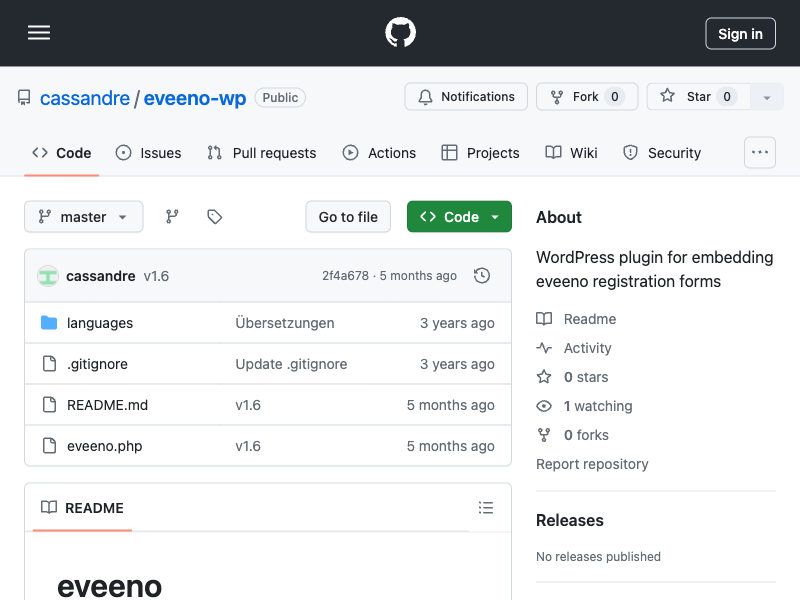Open the hamburger navigation menu
Image resolution: width=800 pixels, height=600 pixels.
click(39, 33)
